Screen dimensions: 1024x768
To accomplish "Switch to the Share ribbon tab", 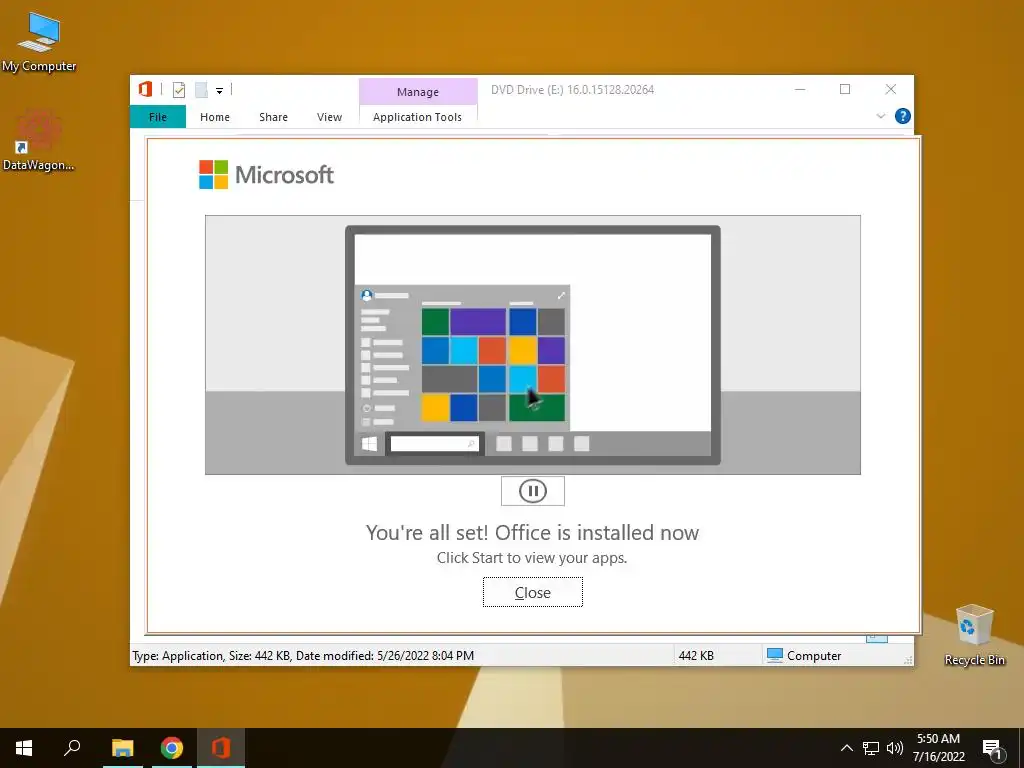I will pyautogui.click(x=273, y=117).
